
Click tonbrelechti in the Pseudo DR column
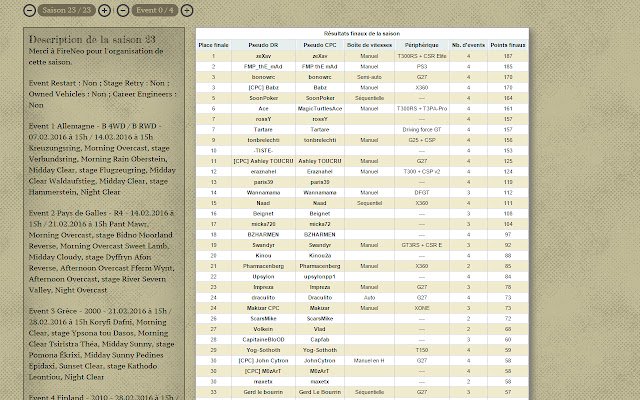point(263,140)
